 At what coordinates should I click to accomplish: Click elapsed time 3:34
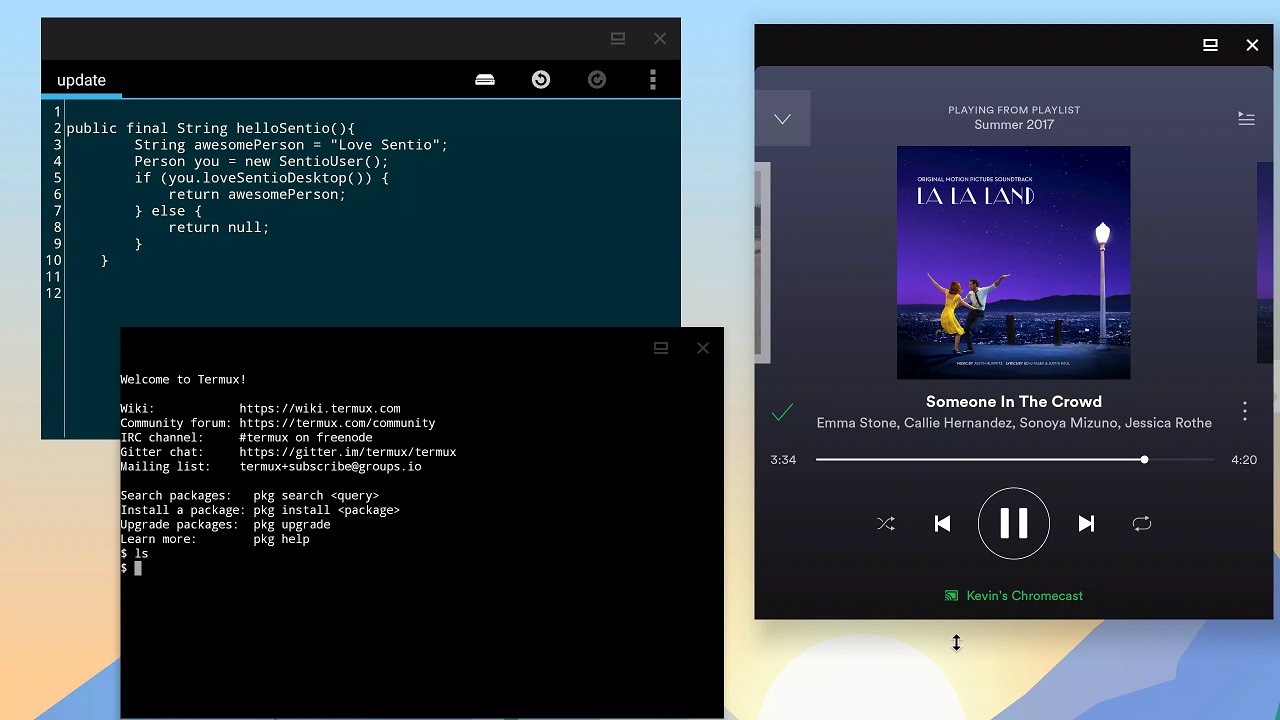tap(783, 460)
